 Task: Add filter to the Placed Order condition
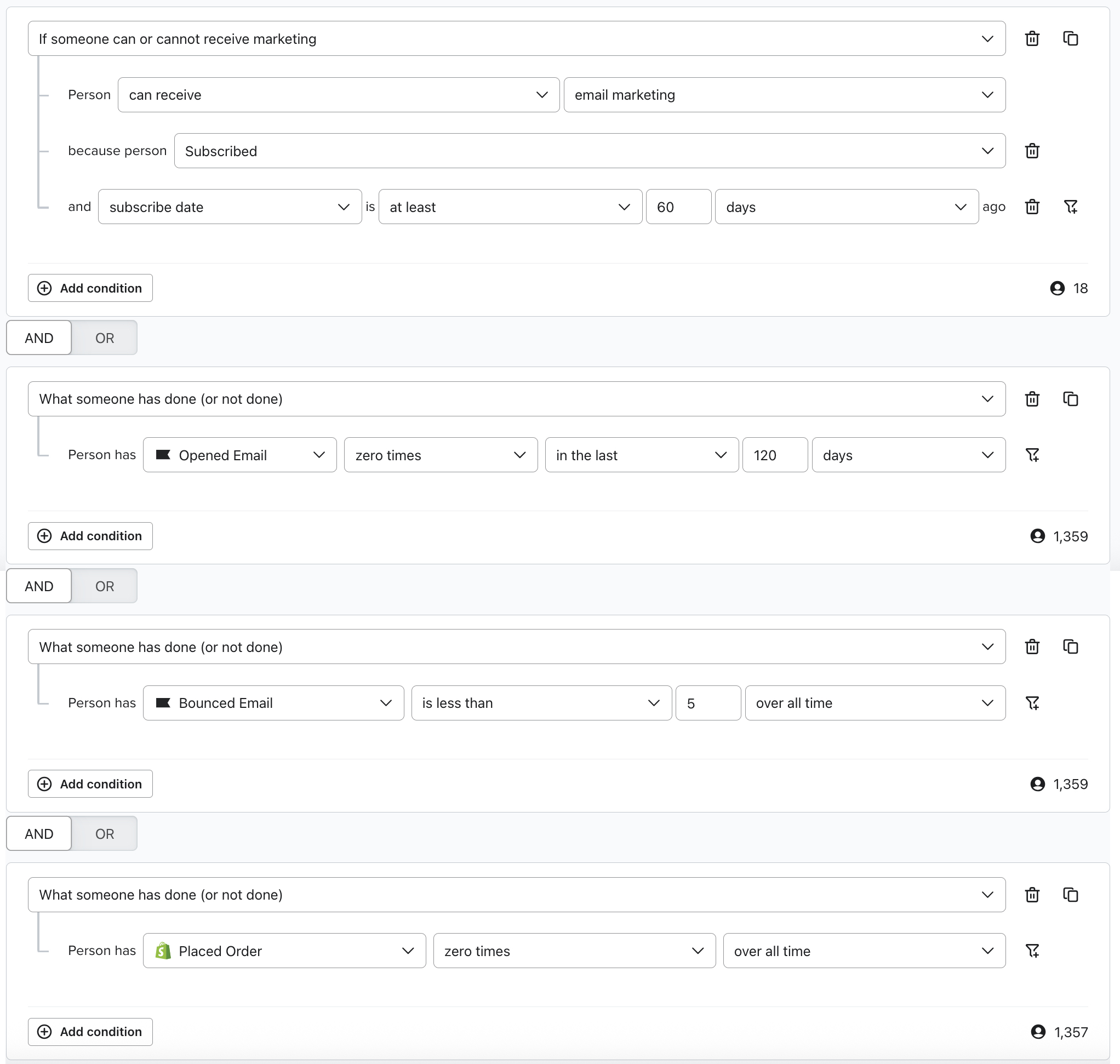pos(1032,951)
